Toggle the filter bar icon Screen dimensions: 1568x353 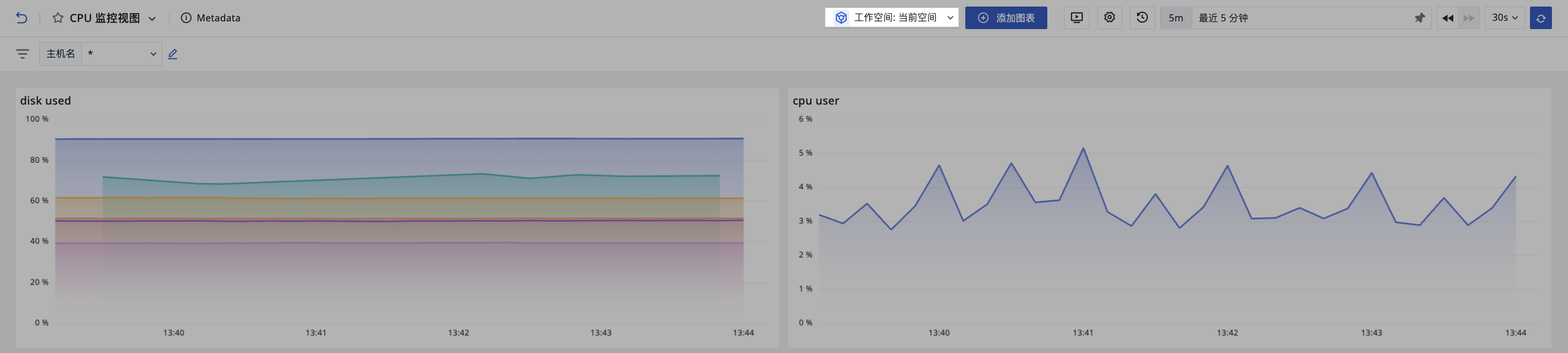[23, 54]
